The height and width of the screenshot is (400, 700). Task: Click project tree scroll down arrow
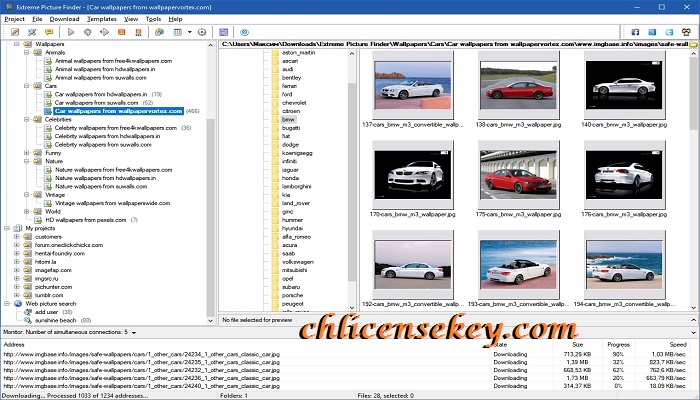click(x=211, y=321)
